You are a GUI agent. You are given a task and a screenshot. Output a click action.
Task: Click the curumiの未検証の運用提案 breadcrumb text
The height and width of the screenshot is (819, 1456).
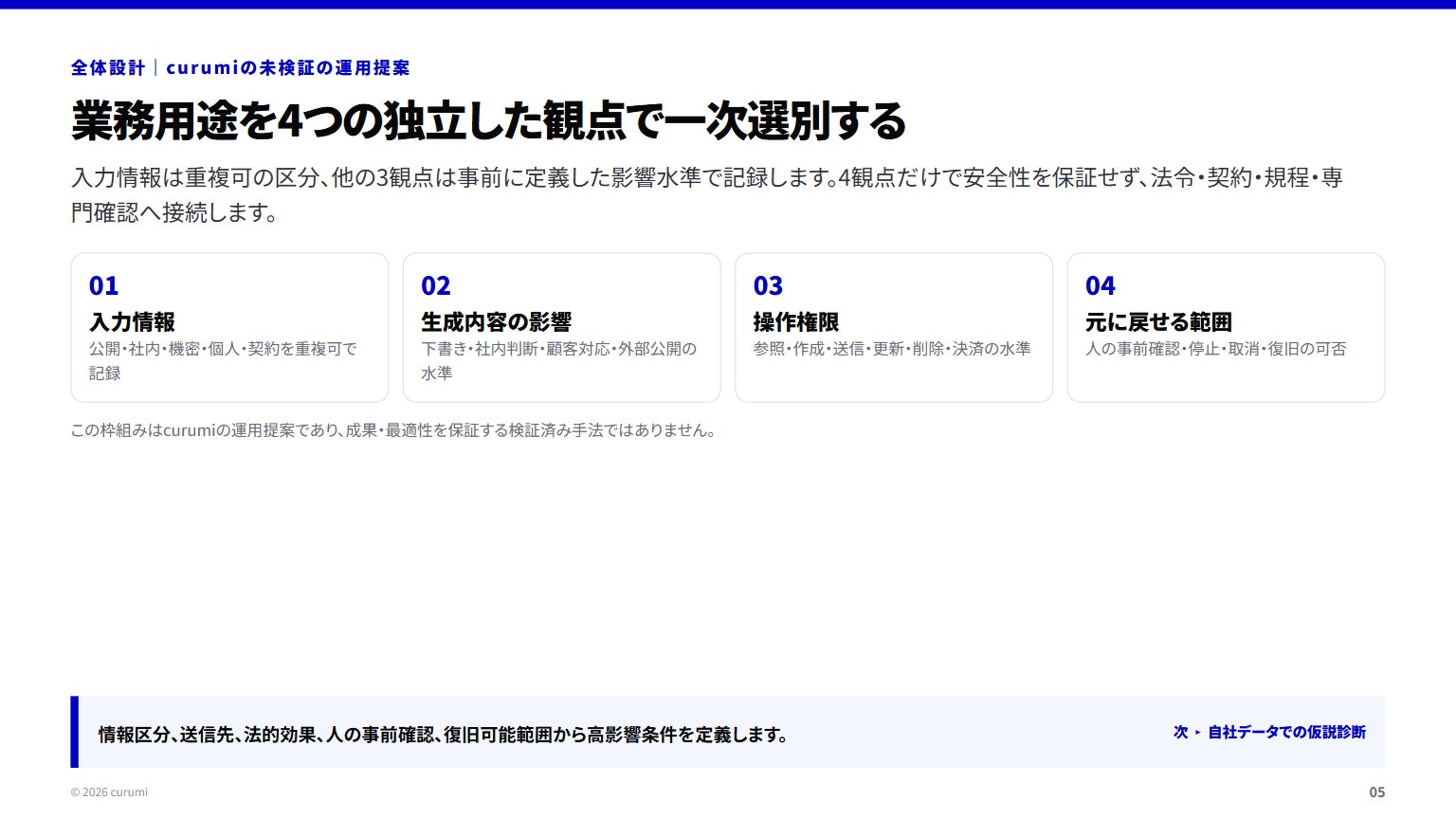[x=288, y=67]
